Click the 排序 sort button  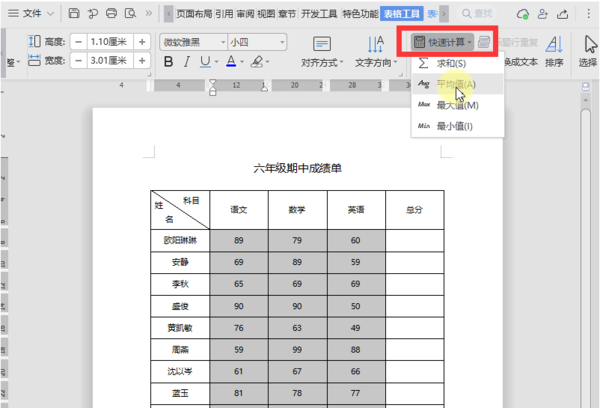click(554, 52)
